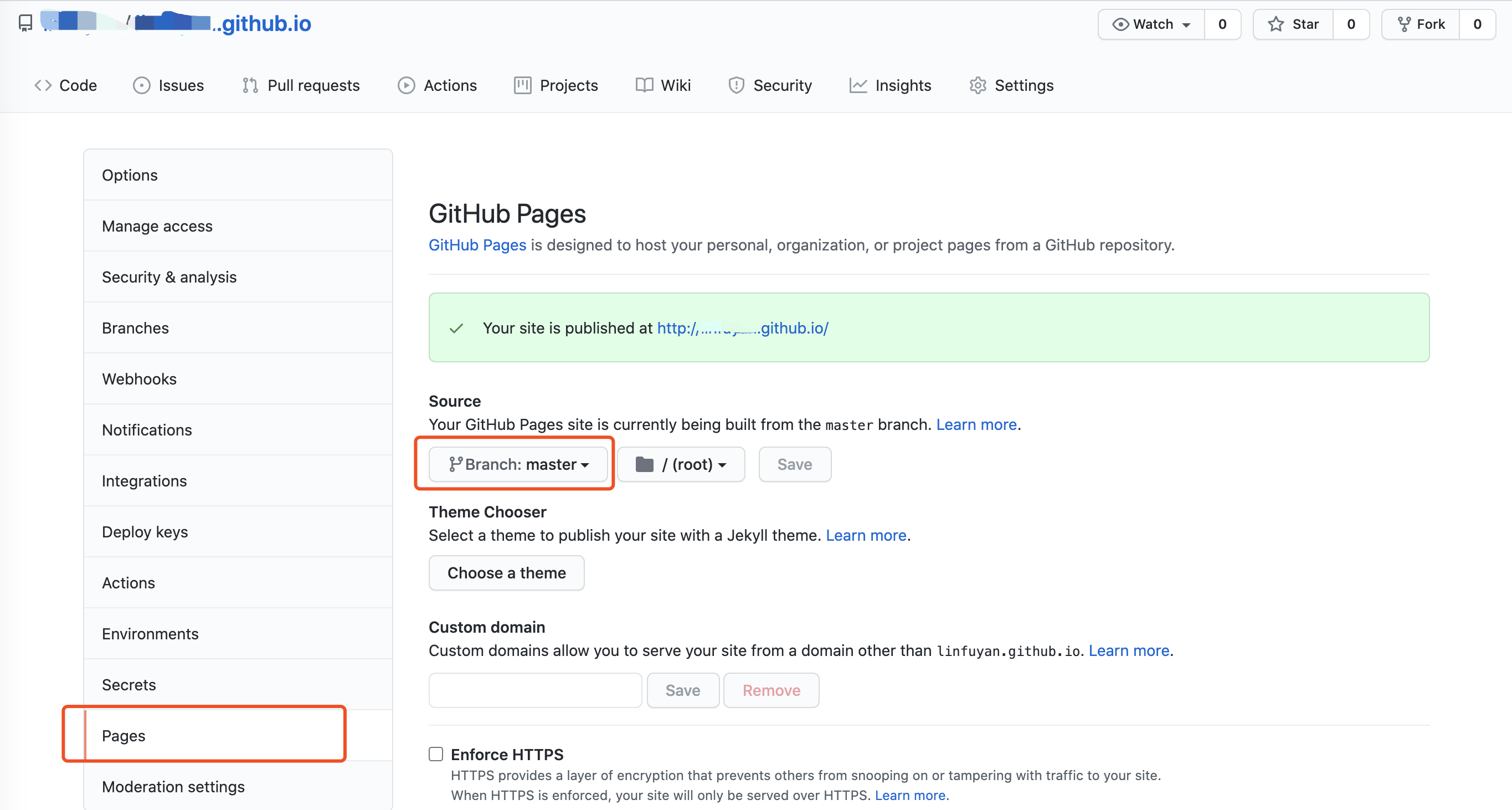
Task: Click the fork icon on the Fork button
Action: point(1404,24)
